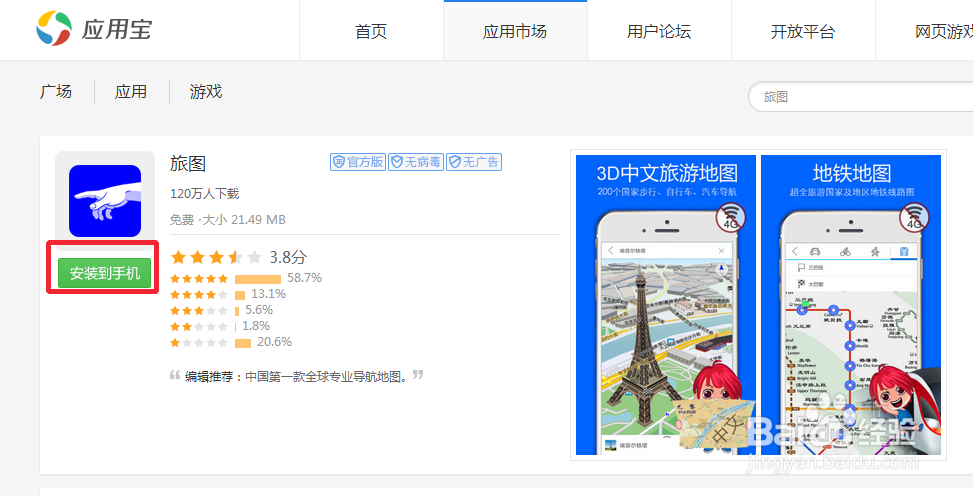Click the five-star 58.7% rating bar

click(258, 279)
